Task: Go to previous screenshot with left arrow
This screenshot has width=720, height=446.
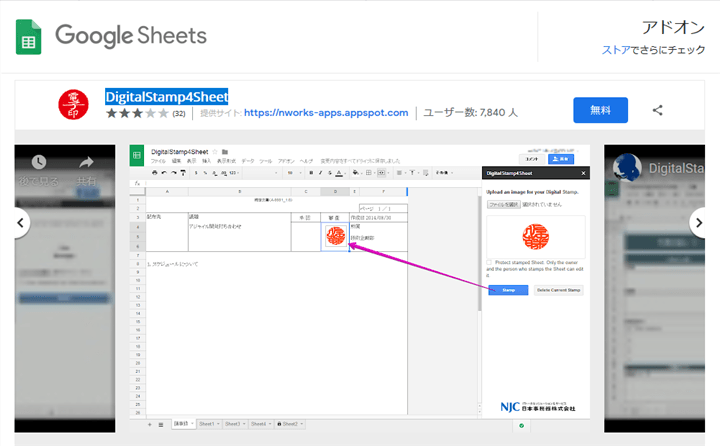Action: (x=20, y=221)
